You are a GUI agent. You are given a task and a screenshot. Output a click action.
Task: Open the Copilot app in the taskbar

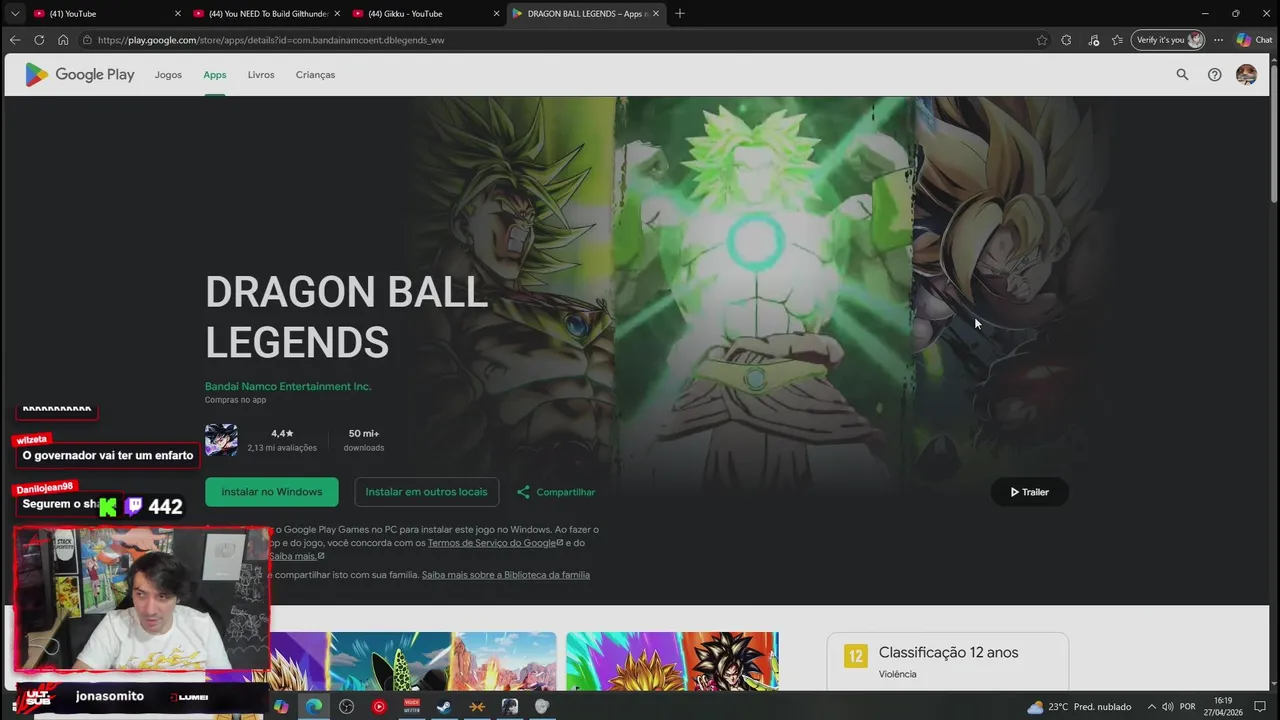point(281,706)
